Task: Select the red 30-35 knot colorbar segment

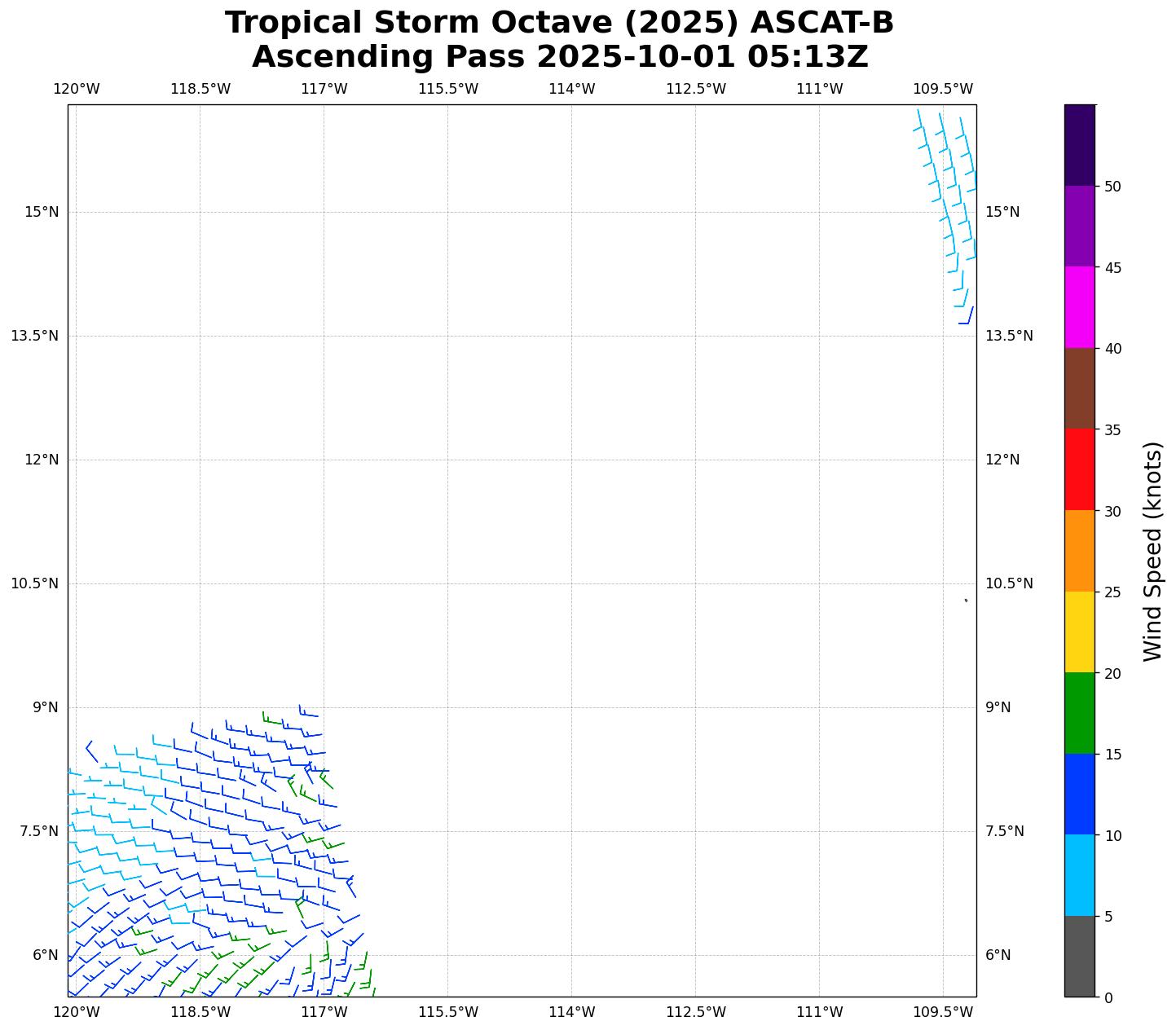Action: 1079,469
